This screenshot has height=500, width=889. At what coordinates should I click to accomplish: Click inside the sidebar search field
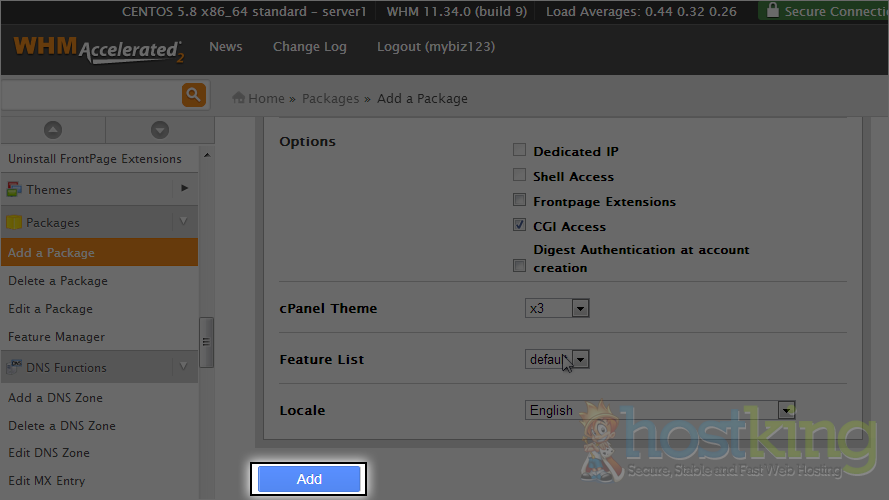pyautogui.click(x=90, y=95)
